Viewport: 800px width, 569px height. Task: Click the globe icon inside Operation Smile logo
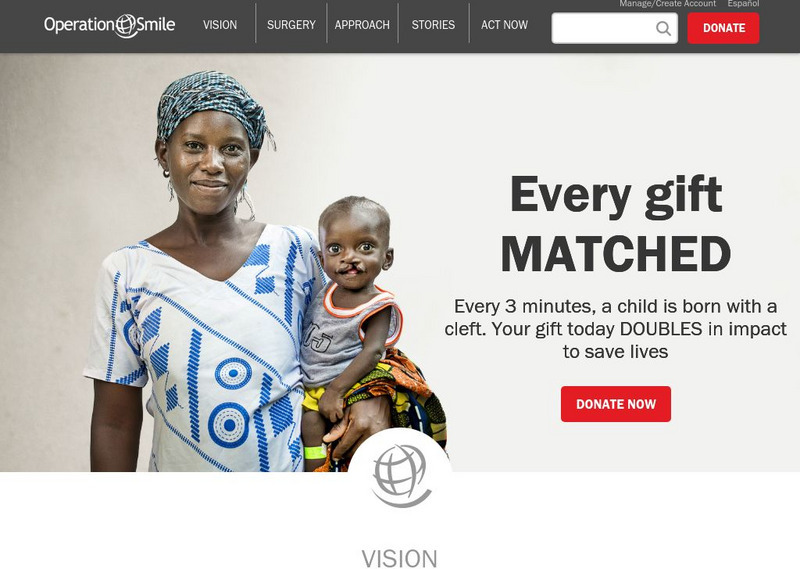[x=126, y=26]
